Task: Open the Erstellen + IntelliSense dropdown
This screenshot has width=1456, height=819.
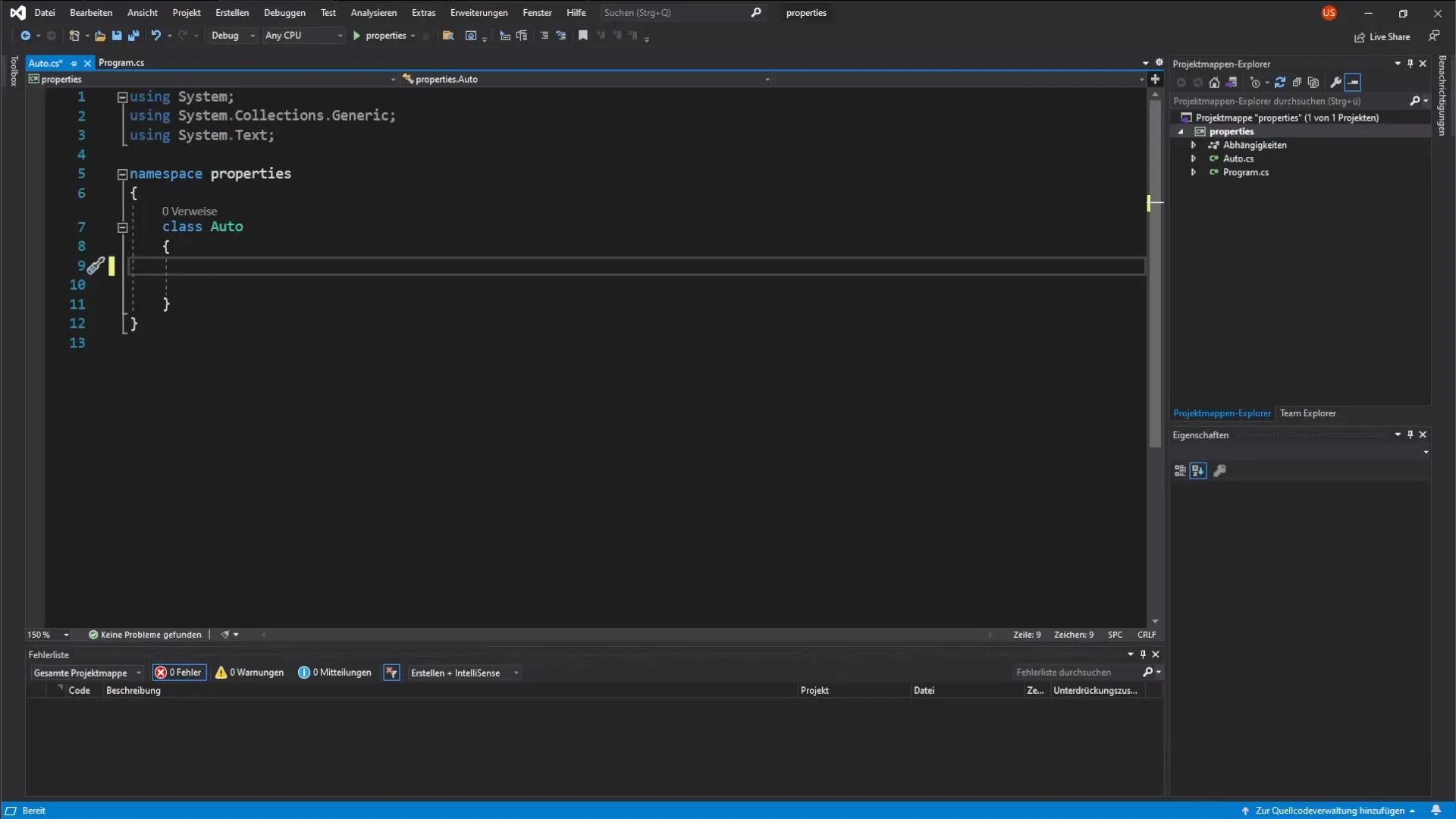Action: click(x=464, y=673)
